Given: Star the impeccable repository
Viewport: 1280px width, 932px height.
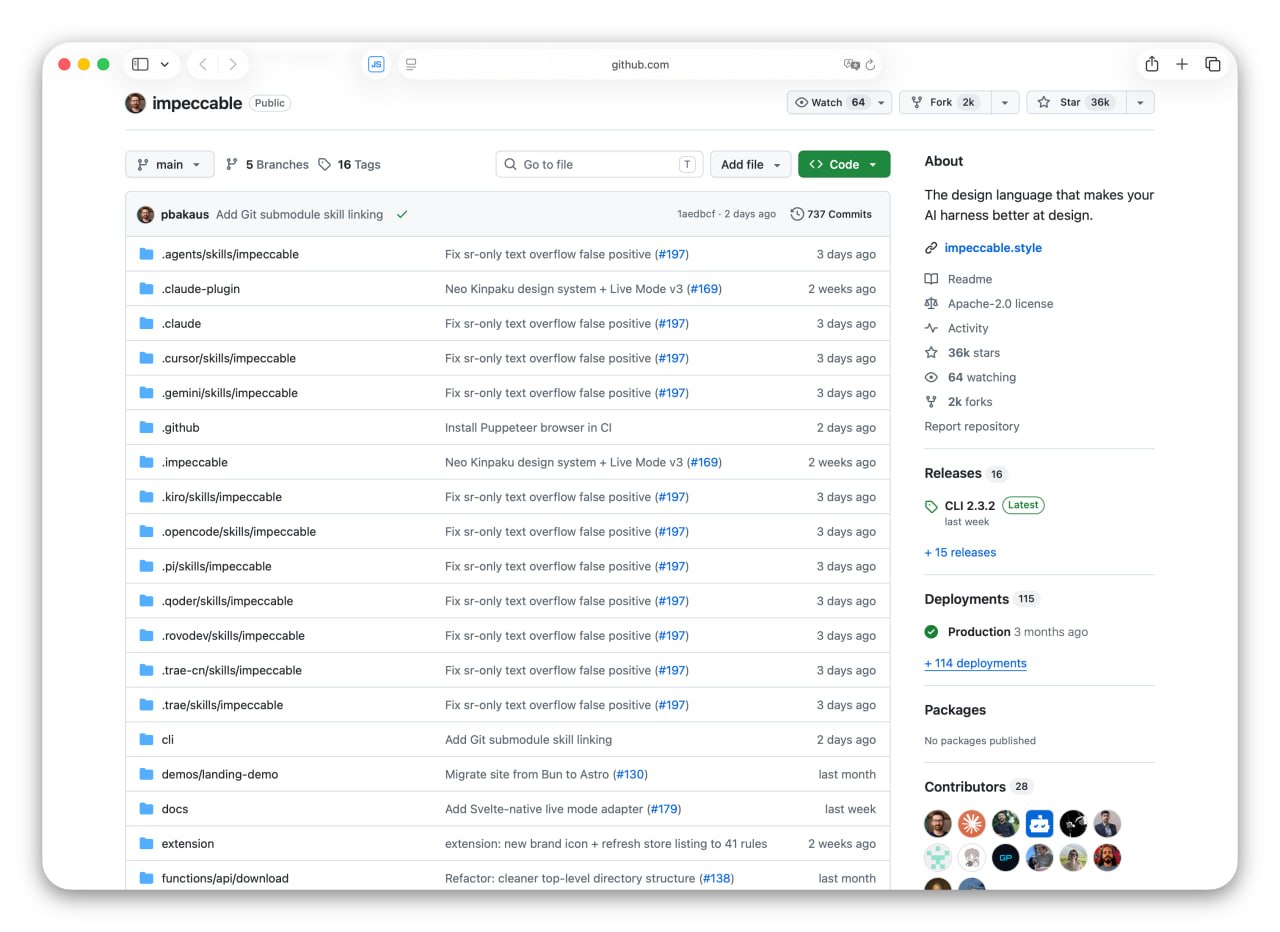Looking at the screenshot, I should [x=1076, y=102].
